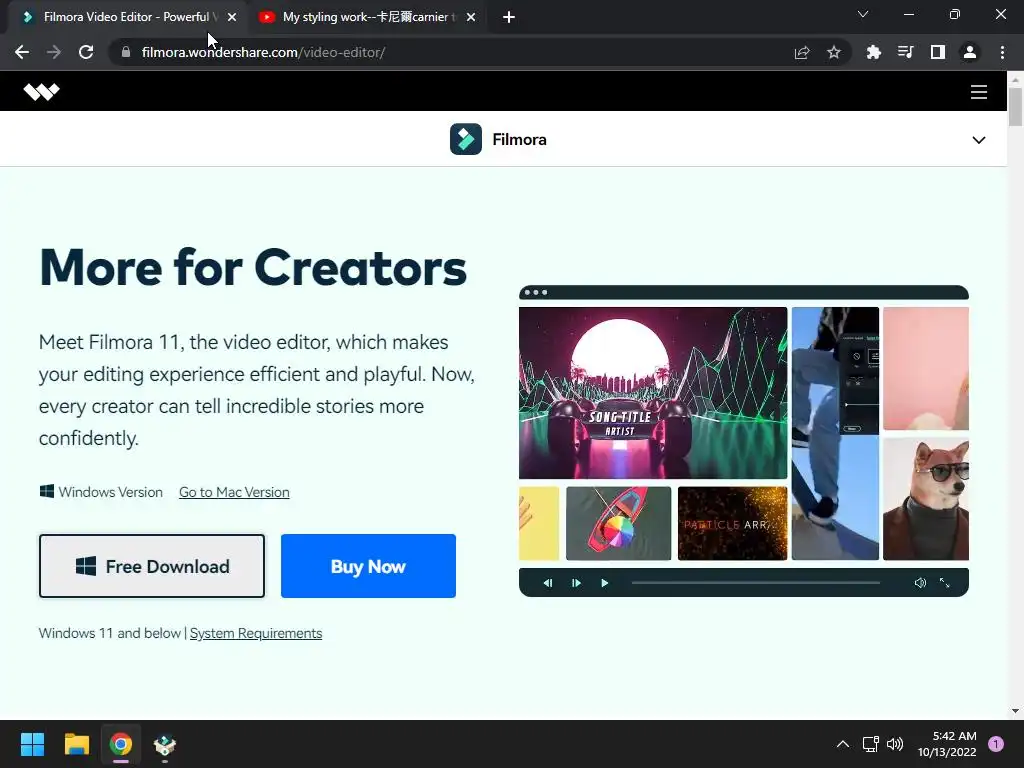Open the media control playlist icon
The width and height of the screenshot is (1024, 768).
tap(905, 52)
